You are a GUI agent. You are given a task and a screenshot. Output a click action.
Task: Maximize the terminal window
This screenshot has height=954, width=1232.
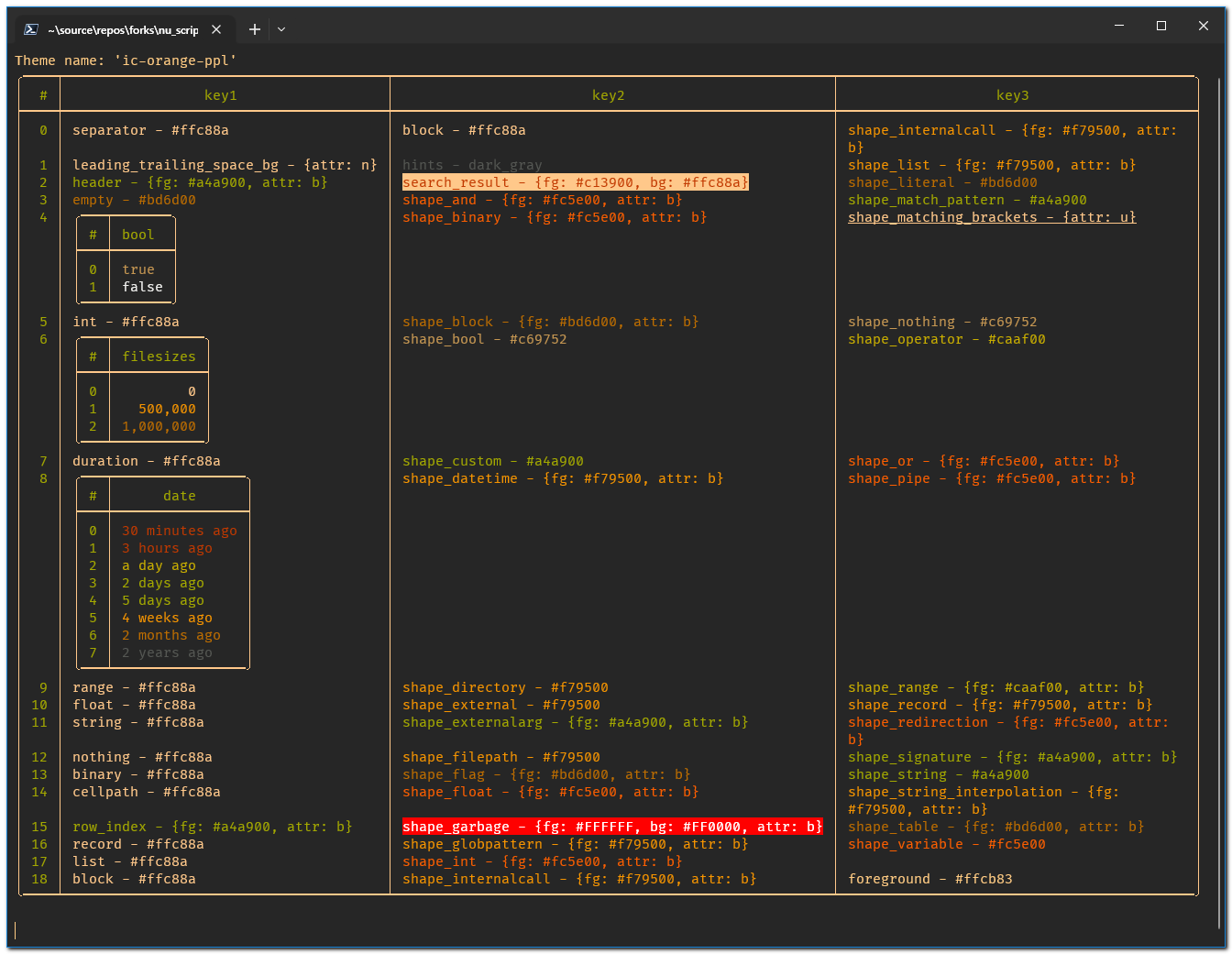[1161, 26]
